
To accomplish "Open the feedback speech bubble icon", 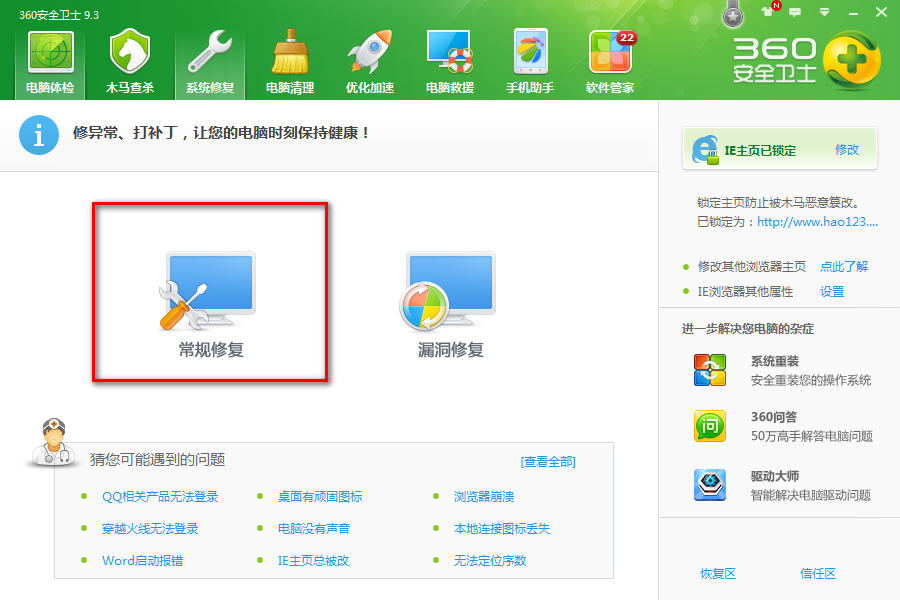I will point(796,11).
